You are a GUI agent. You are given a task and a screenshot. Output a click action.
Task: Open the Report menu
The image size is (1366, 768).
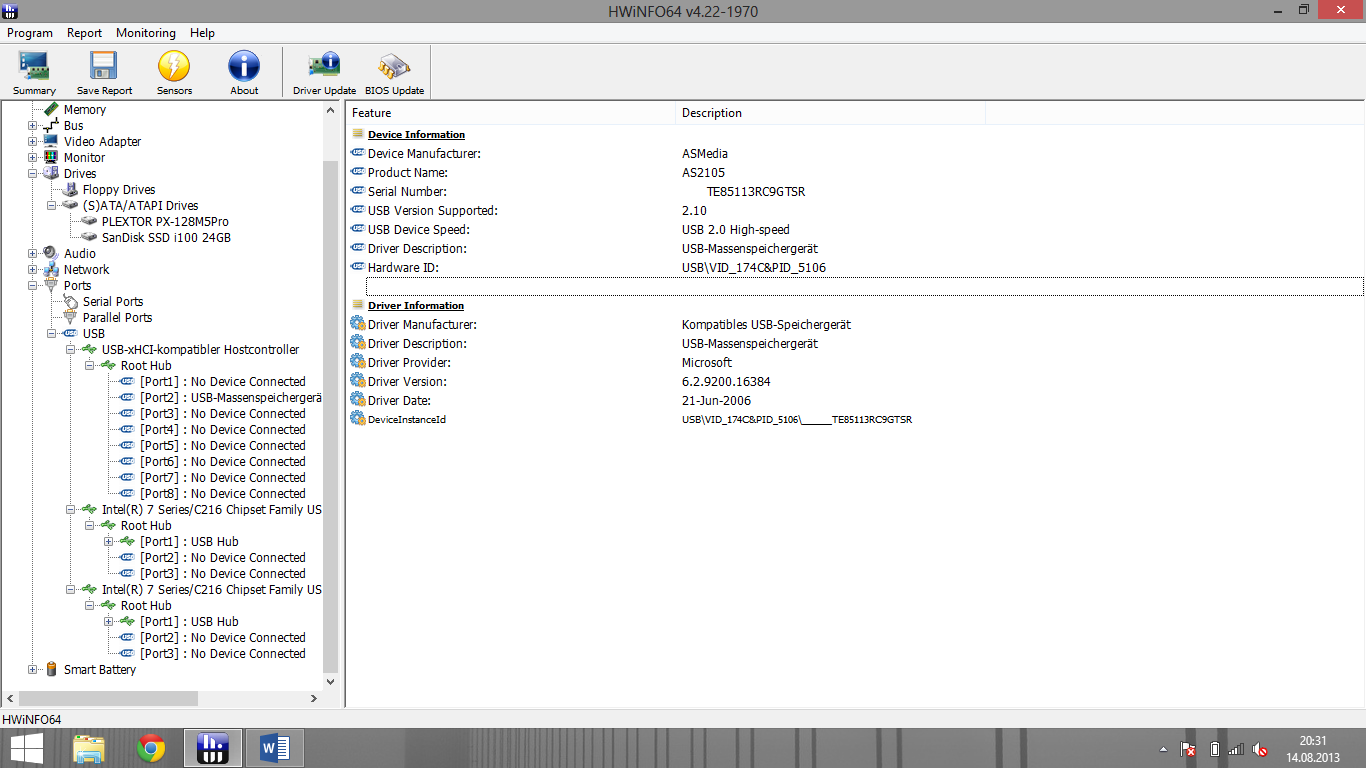85,33
